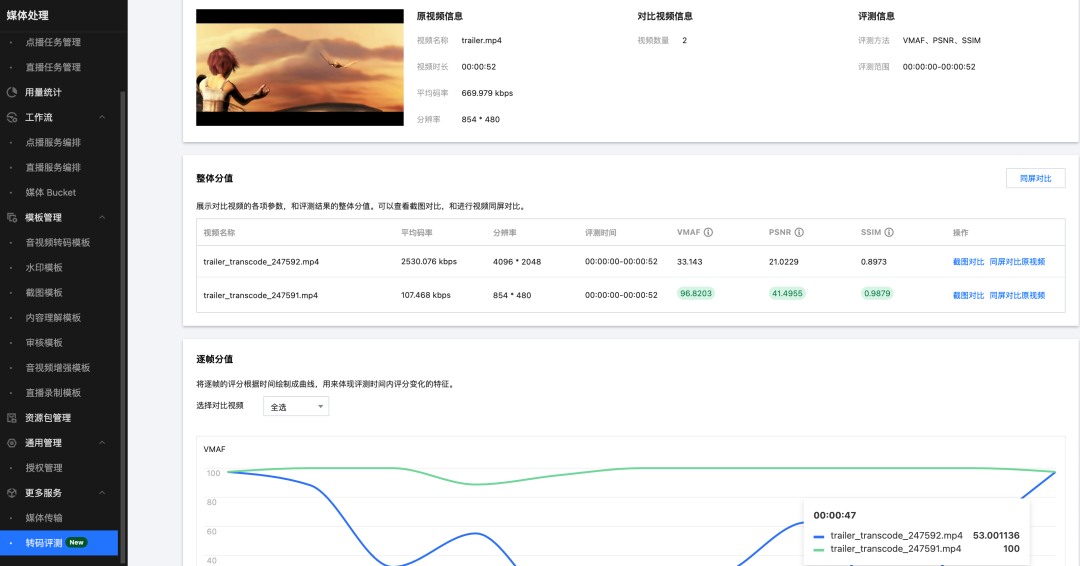
Task: Click the SSIM score 0.9879
Action: (x=877, y=293)
